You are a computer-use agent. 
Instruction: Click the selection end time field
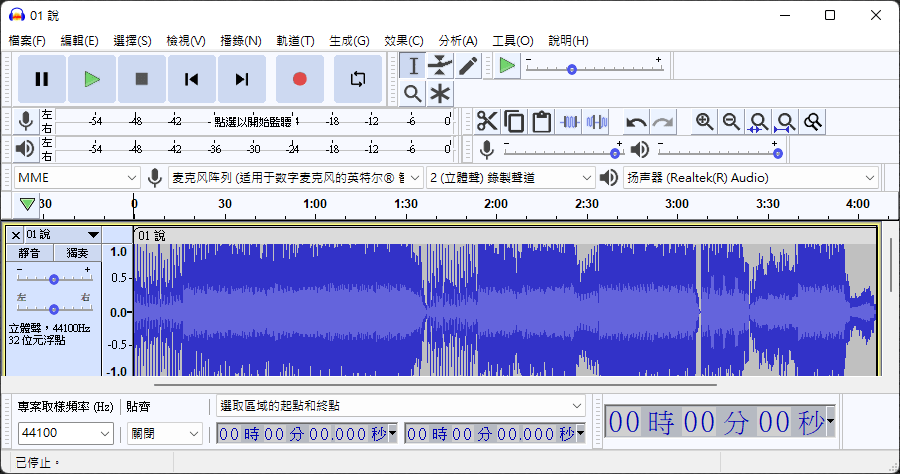(495, 434)
